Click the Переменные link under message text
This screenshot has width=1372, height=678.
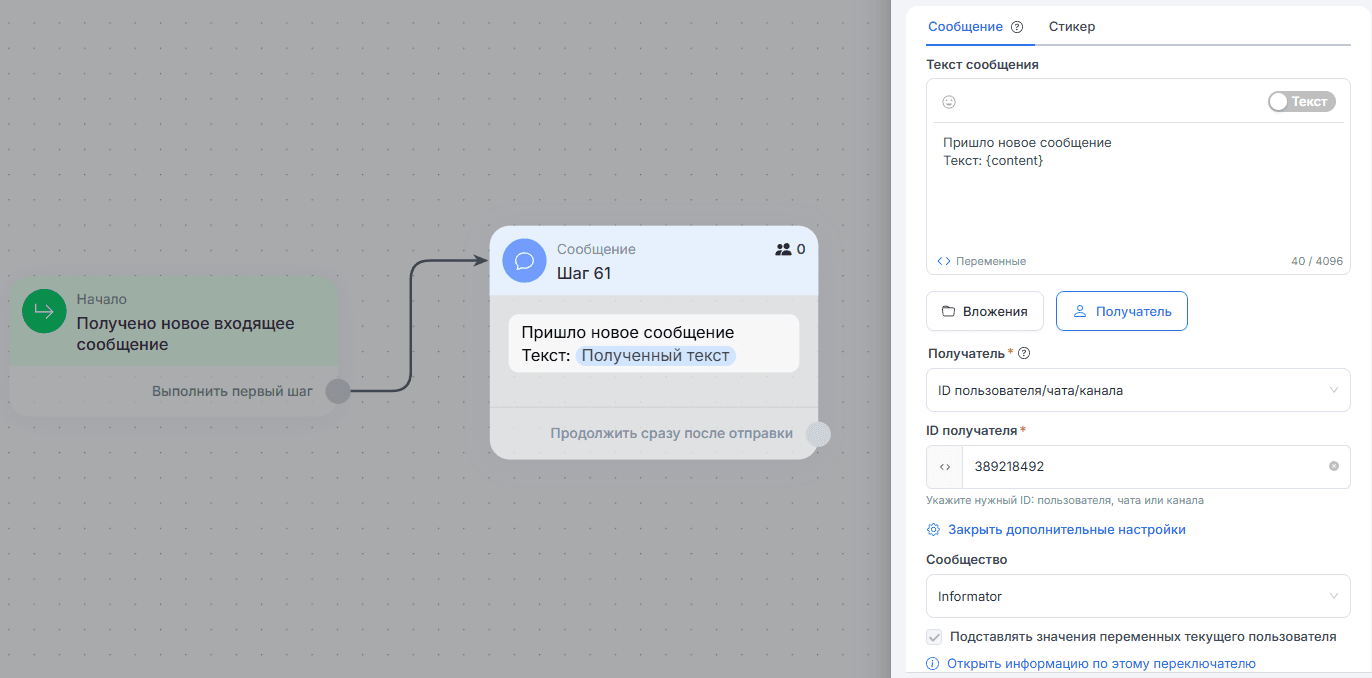982,261
